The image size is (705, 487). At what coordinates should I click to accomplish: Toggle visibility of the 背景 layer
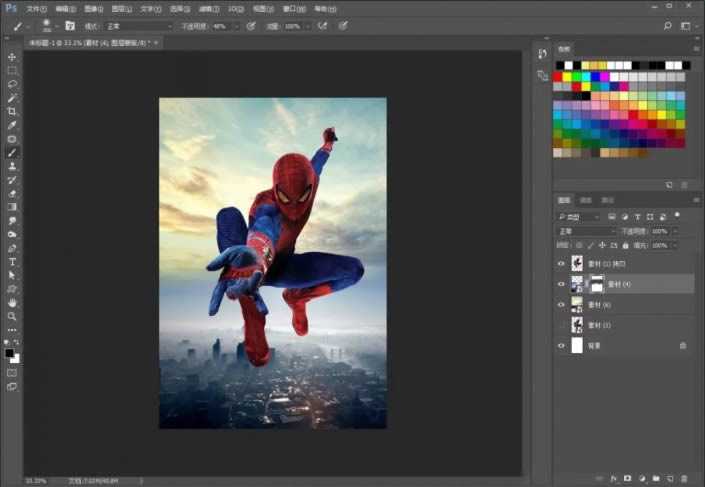click(x=561, y=345)
